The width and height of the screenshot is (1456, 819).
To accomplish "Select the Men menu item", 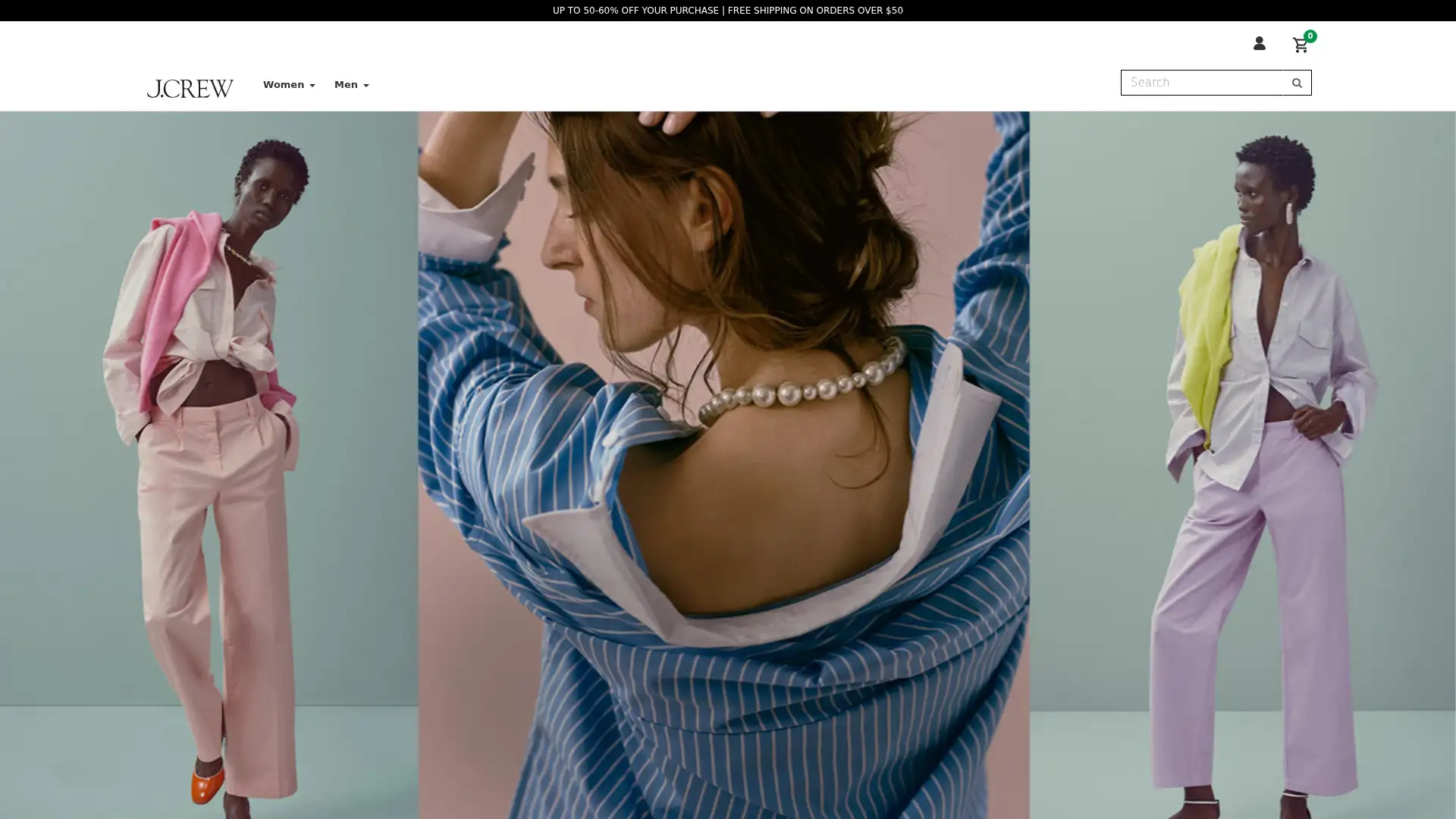I will (x=347, y=84).
